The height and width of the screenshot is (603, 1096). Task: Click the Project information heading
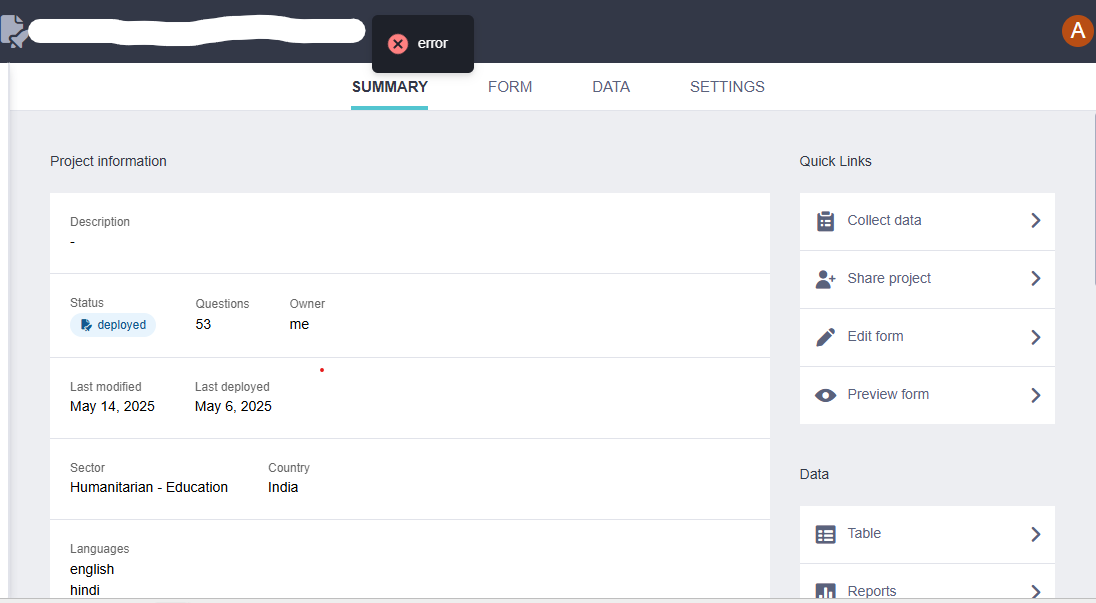pyautogui.click(x=108, y=161)
